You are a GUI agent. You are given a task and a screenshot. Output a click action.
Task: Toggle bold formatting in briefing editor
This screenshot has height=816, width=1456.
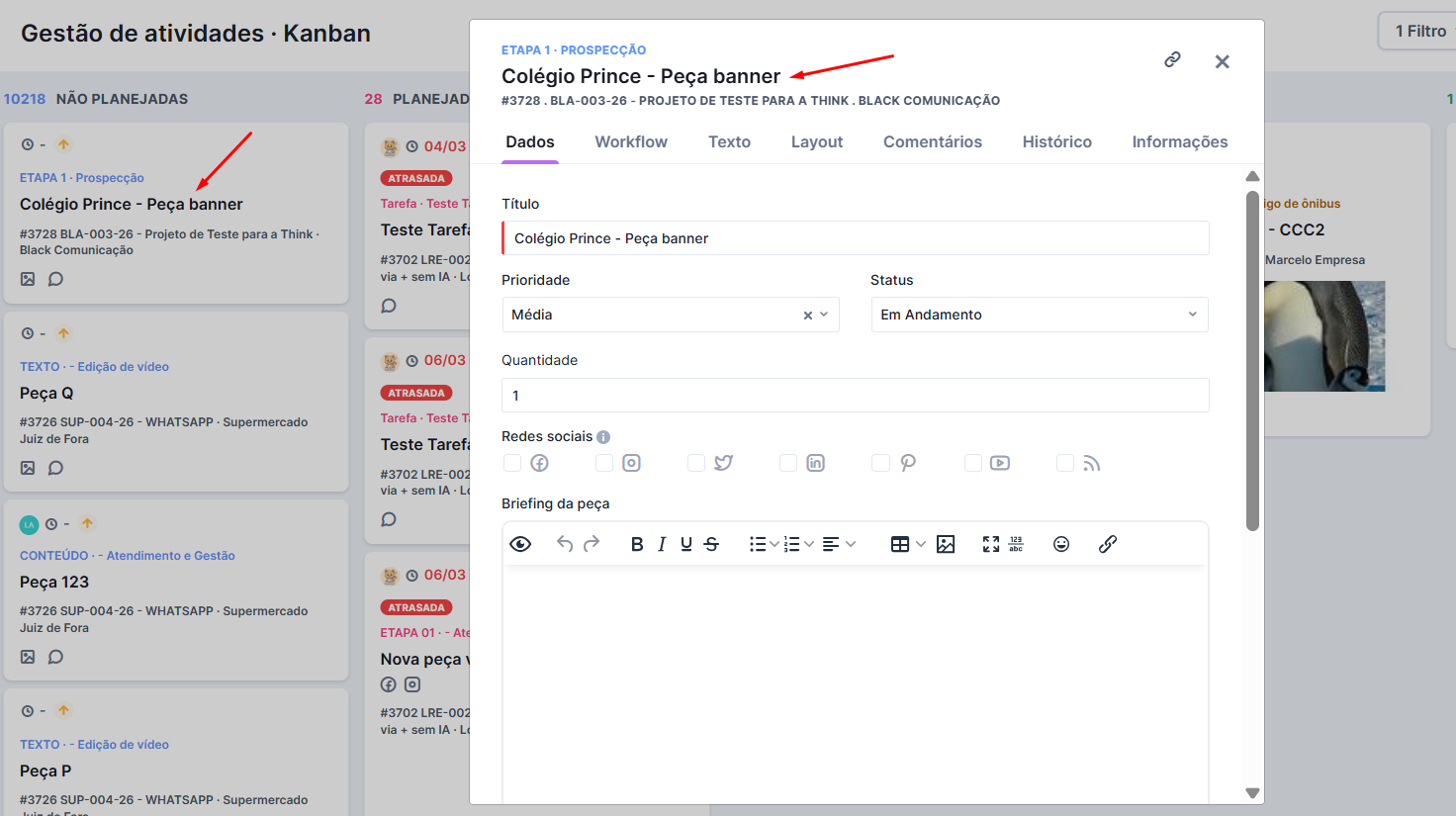637,544
